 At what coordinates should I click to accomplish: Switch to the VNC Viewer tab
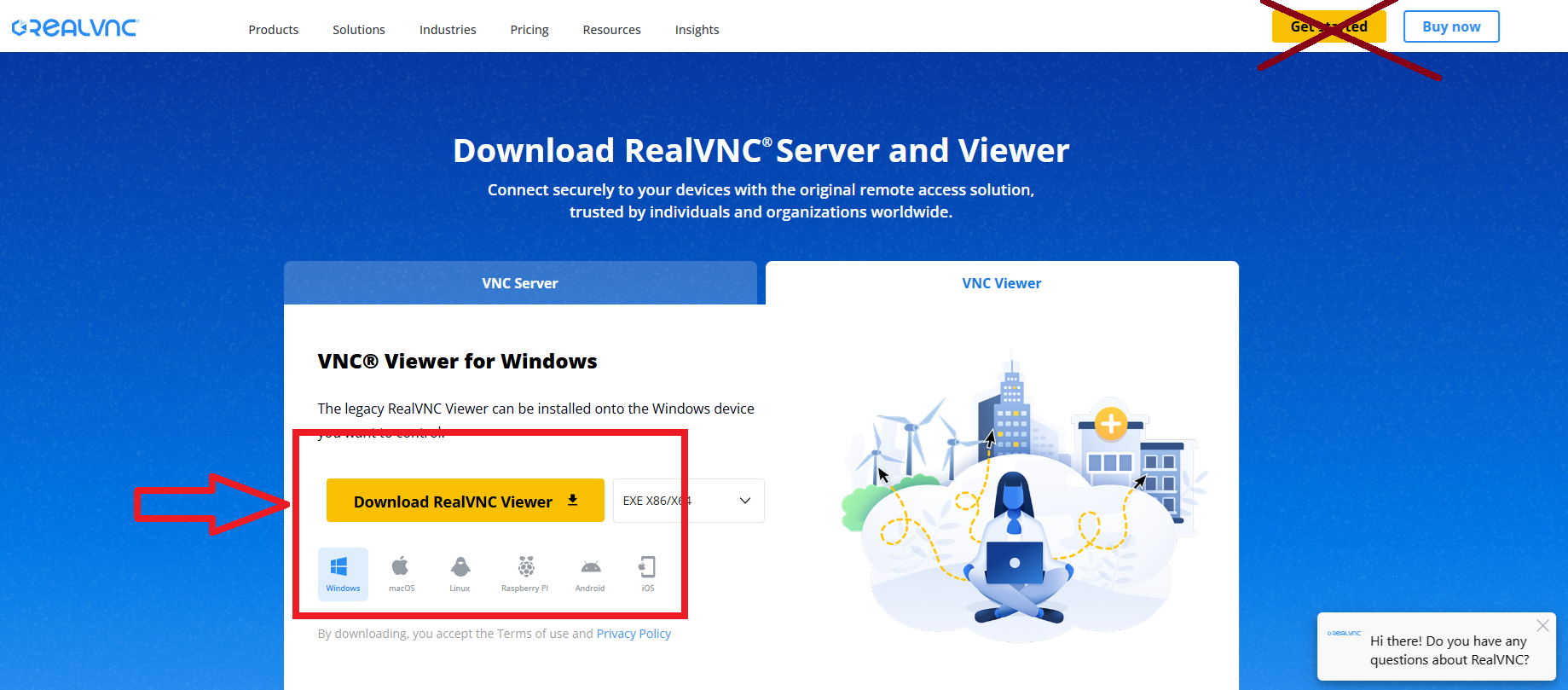click(1002, 283)
